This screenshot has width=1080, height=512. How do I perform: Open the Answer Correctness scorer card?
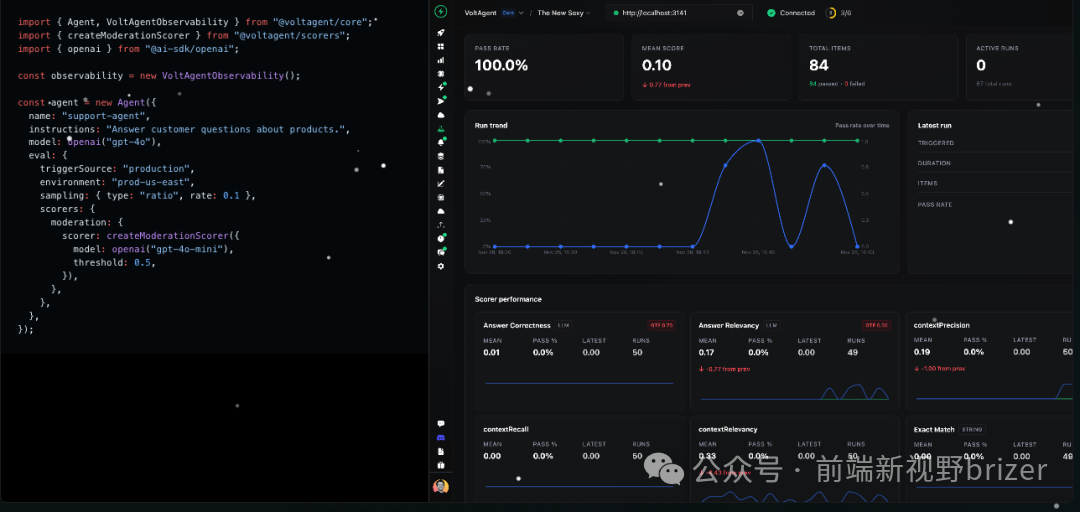pyautogui.click(x=578, y=358)
